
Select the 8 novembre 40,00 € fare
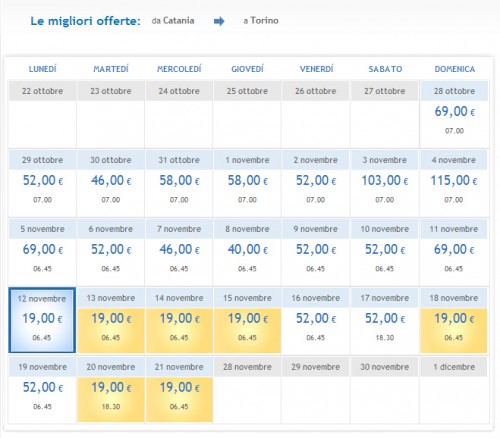[247, 252]
